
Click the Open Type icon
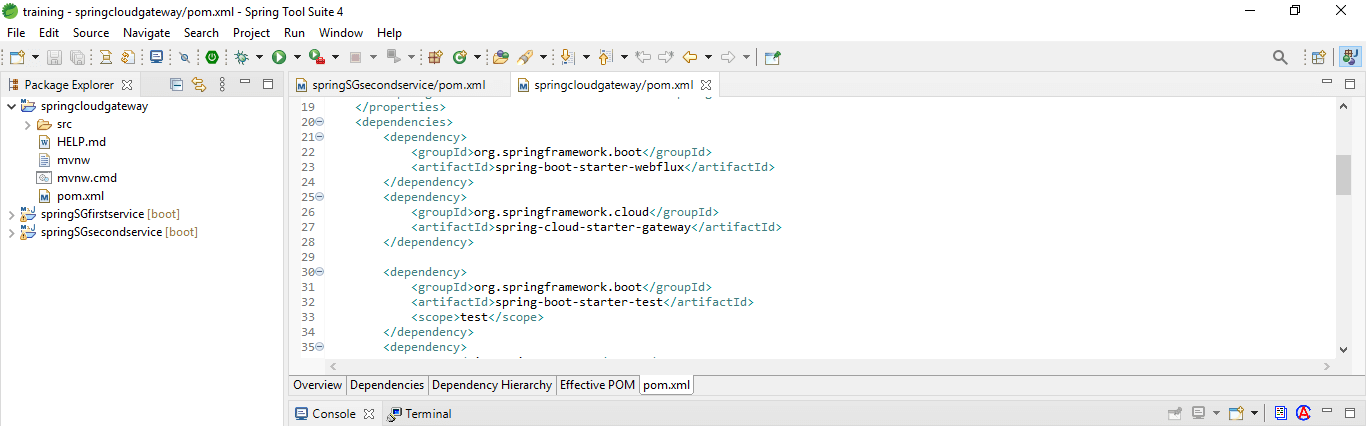[x=501, y=57]
